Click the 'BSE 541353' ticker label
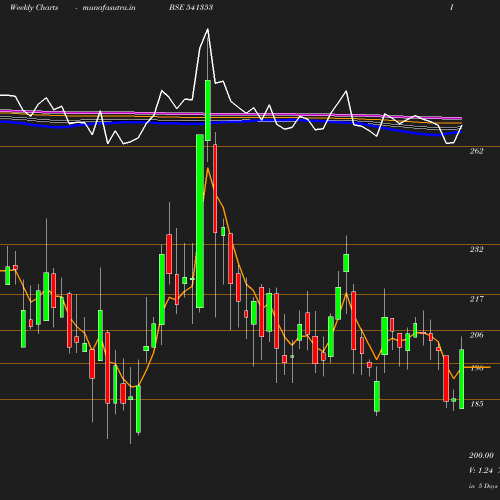This screenshot has width=500, height=500. (x=191, y=7)
